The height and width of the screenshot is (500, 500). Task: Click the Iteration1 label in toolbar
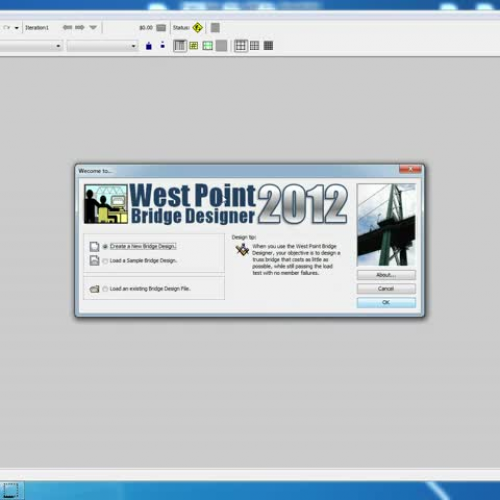(37, 28)
